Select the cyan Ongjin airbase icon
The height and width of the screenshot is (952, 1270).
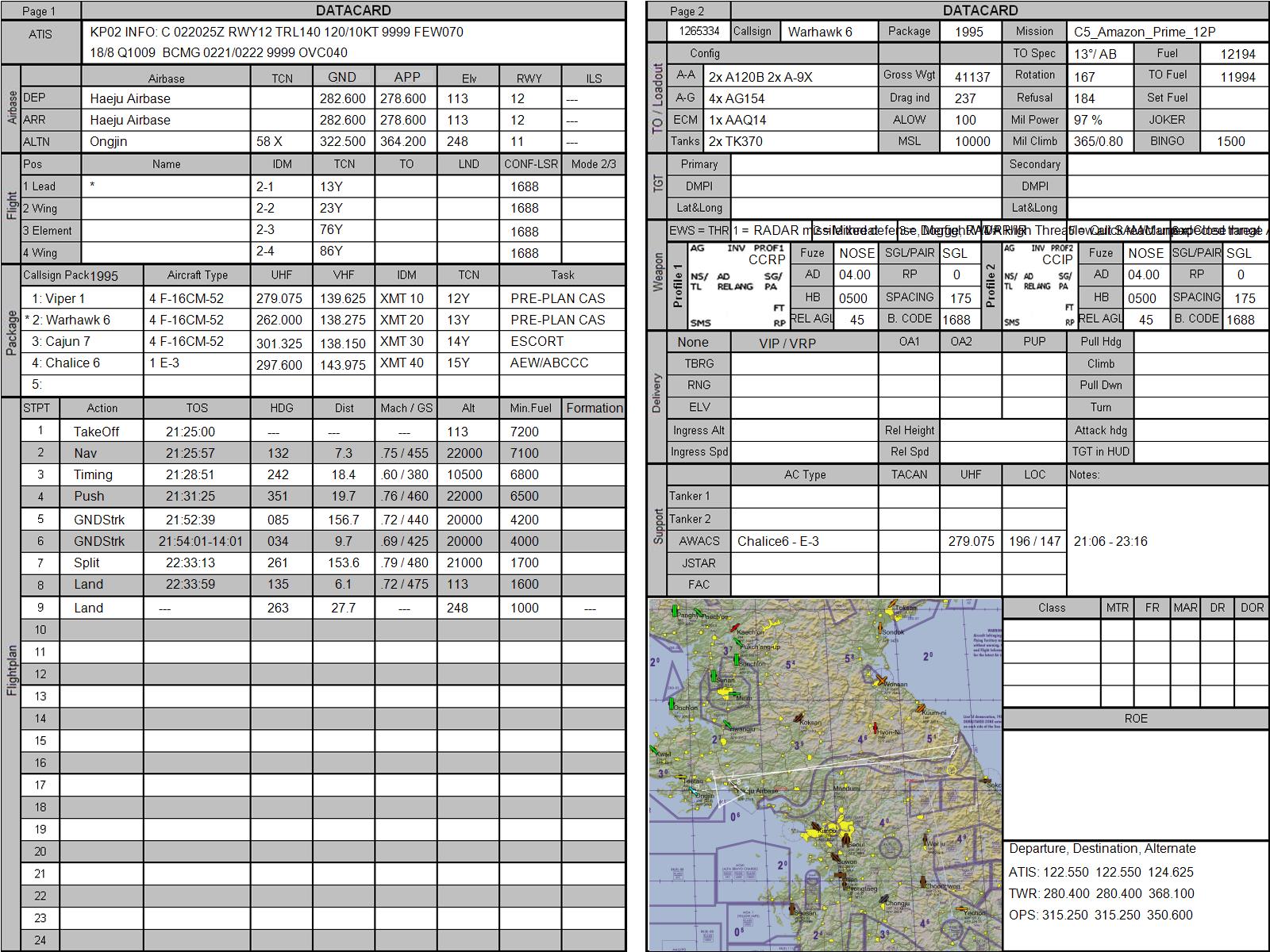tap(694, 791)
